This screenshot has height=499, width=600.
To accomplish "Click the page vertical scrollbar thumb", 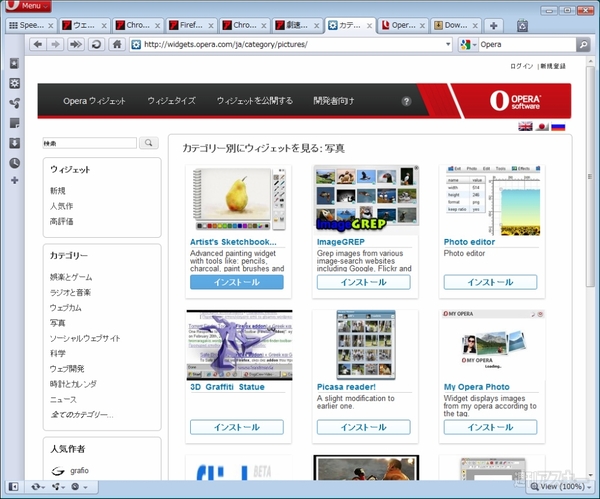I will coord(590,177).
